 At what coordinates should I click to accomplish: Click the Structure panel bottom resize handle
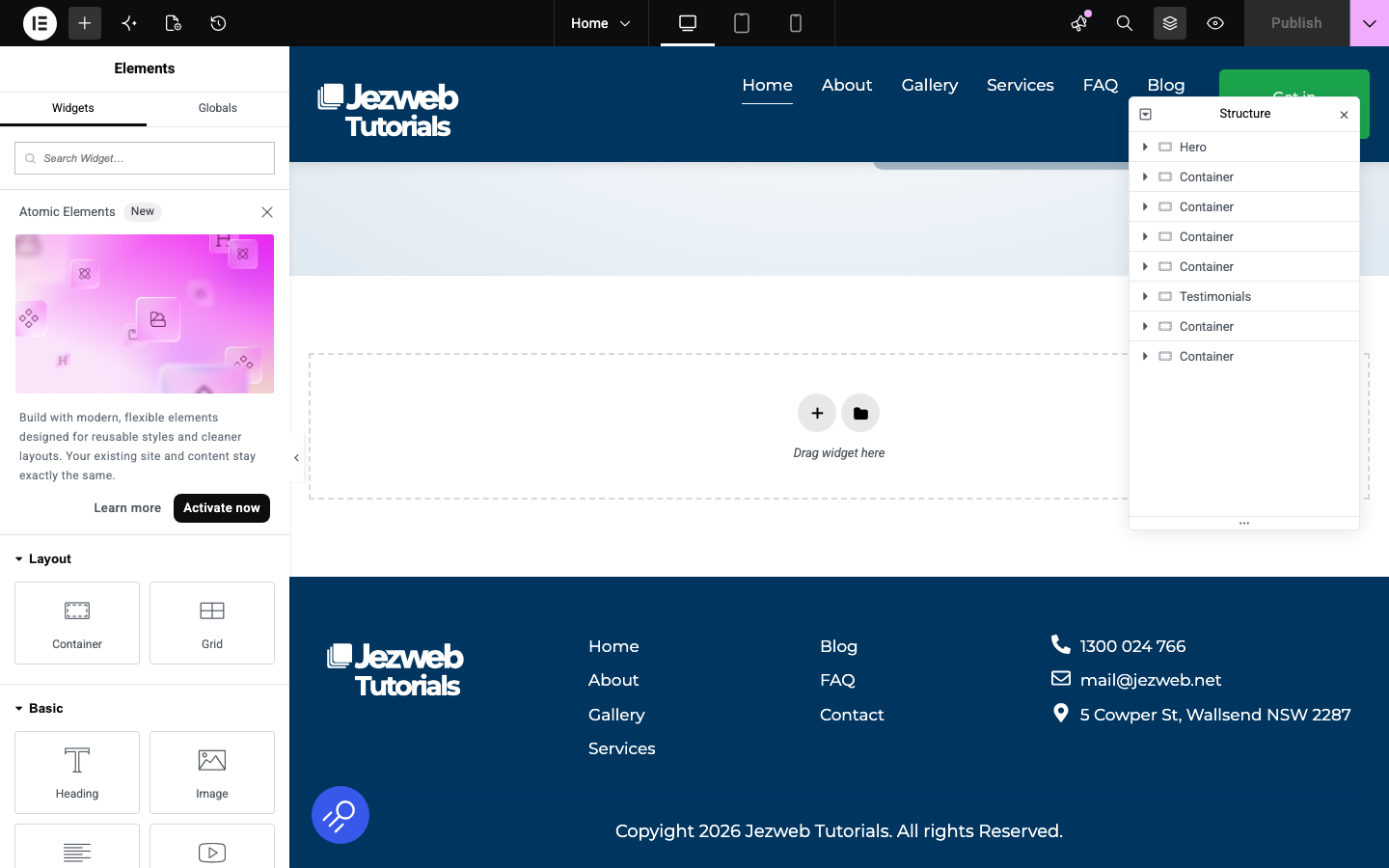[1244, 524]
